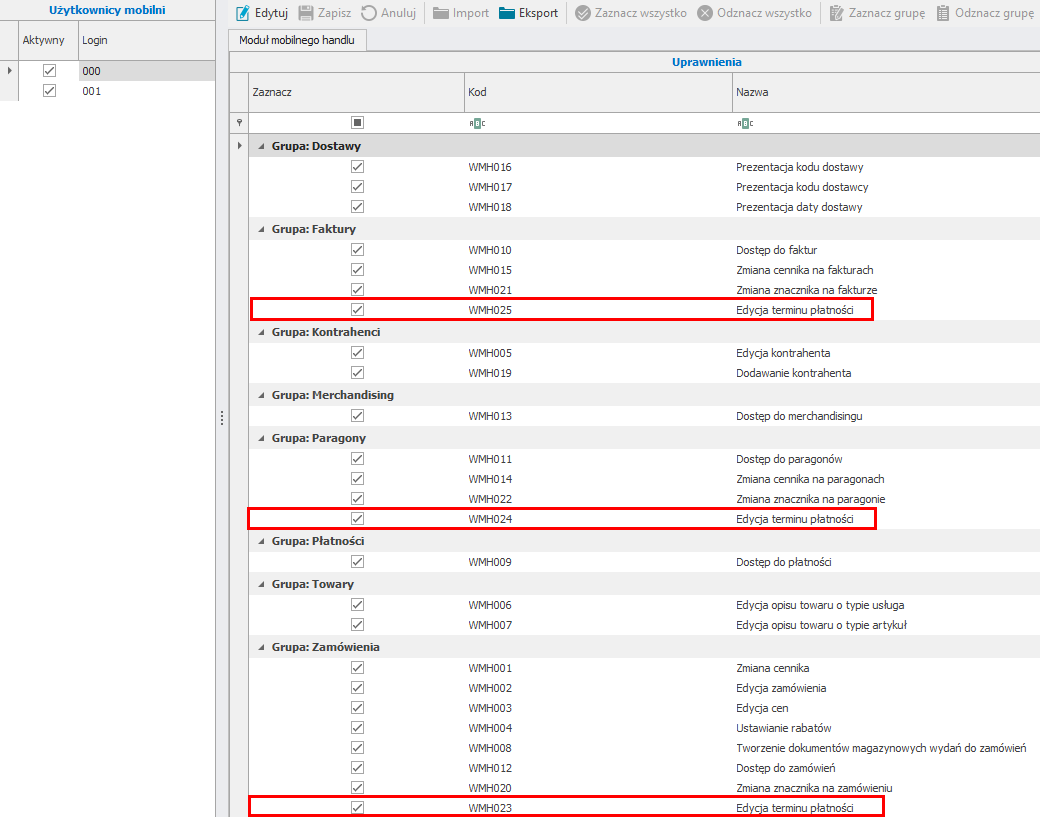Collapse the Grupa: Faktury group
Screen dimensions: 1040x817
tap(261, 229)
